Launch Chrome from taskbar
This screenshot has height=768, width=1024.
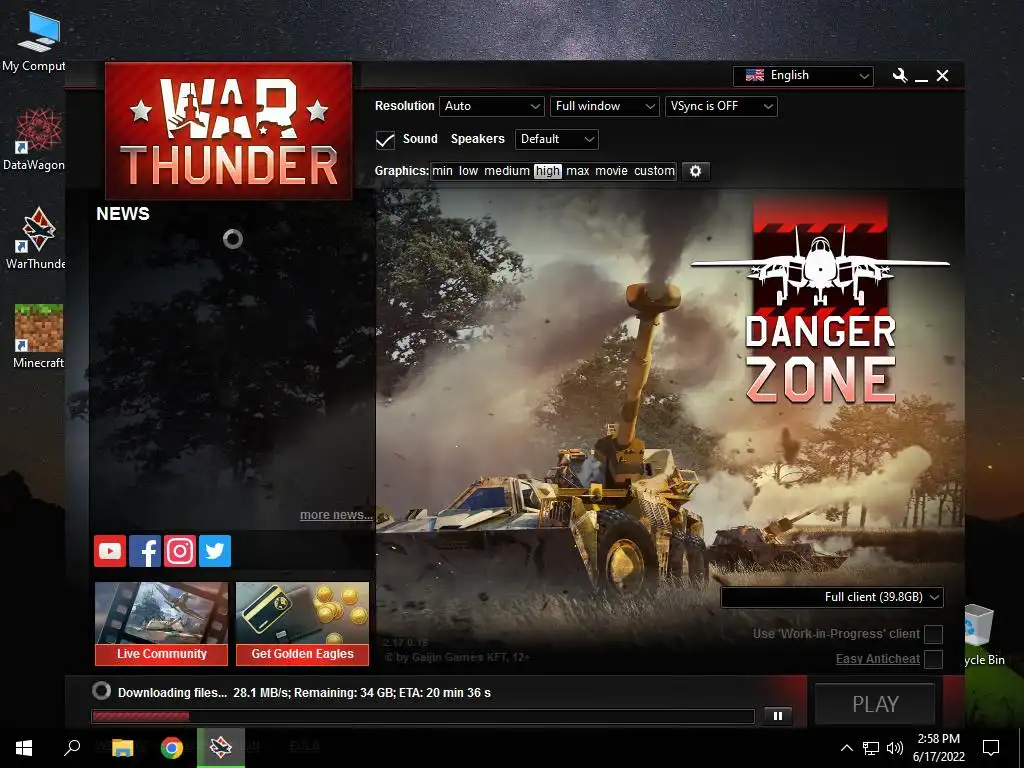172,748
